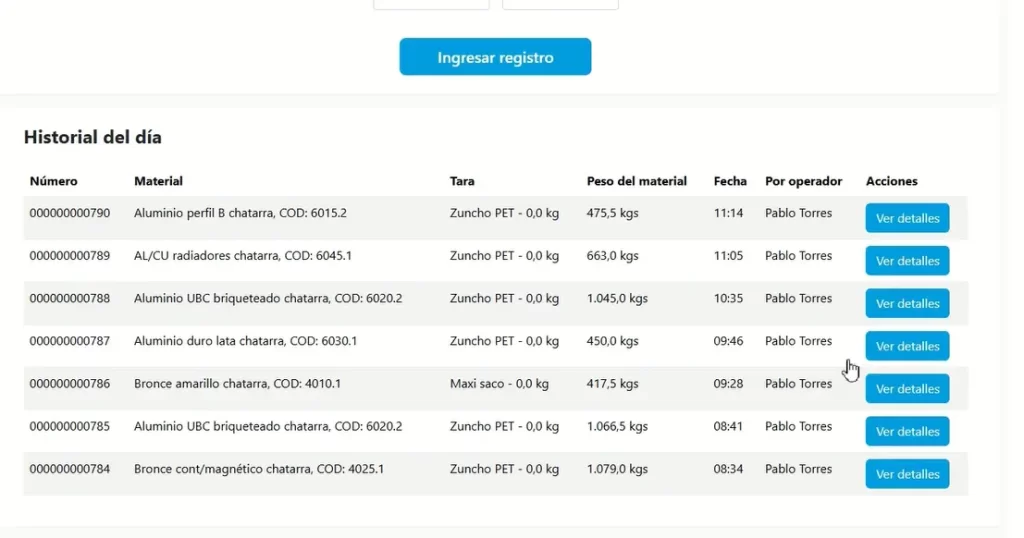Open Ver detalles for record 000000000788
Image resolution: width=1024 pixels, height=538 pixels.
[x=907, y=304]
